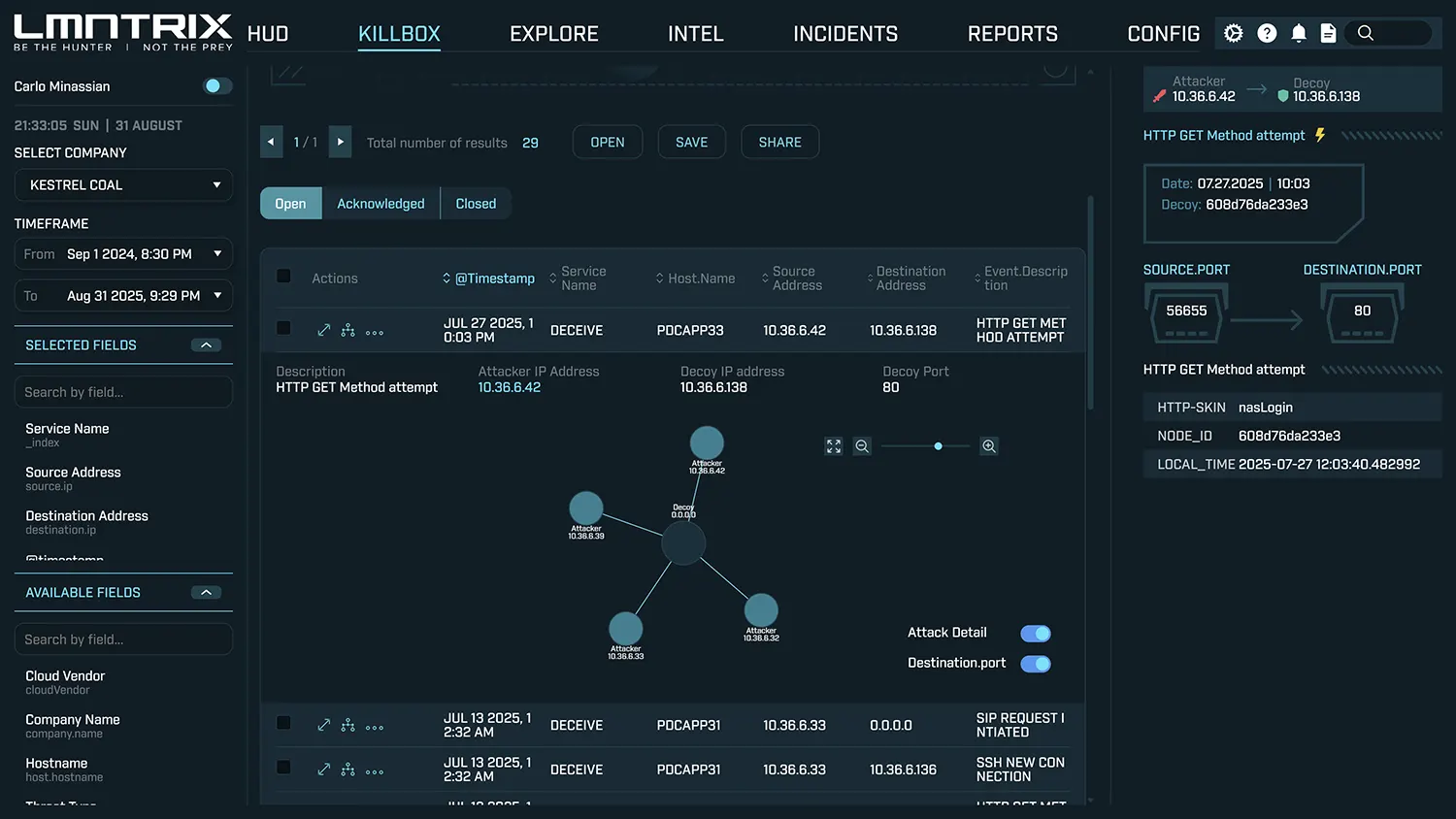
Task: Open the notifications bell icon
Action: coord(1299,33)
